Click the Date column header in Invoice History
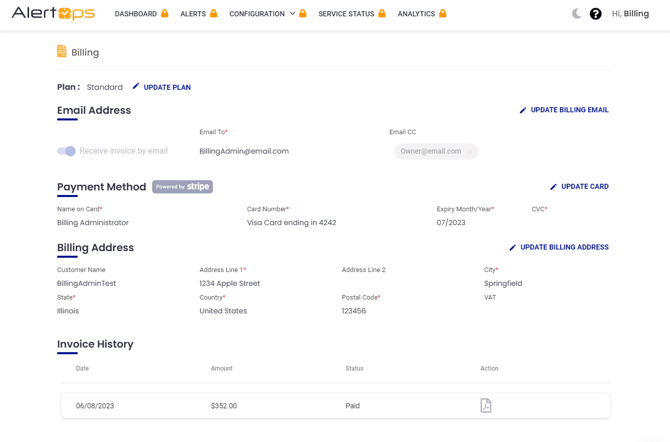This screenshot has height=442, width=670. click(82, 369)
